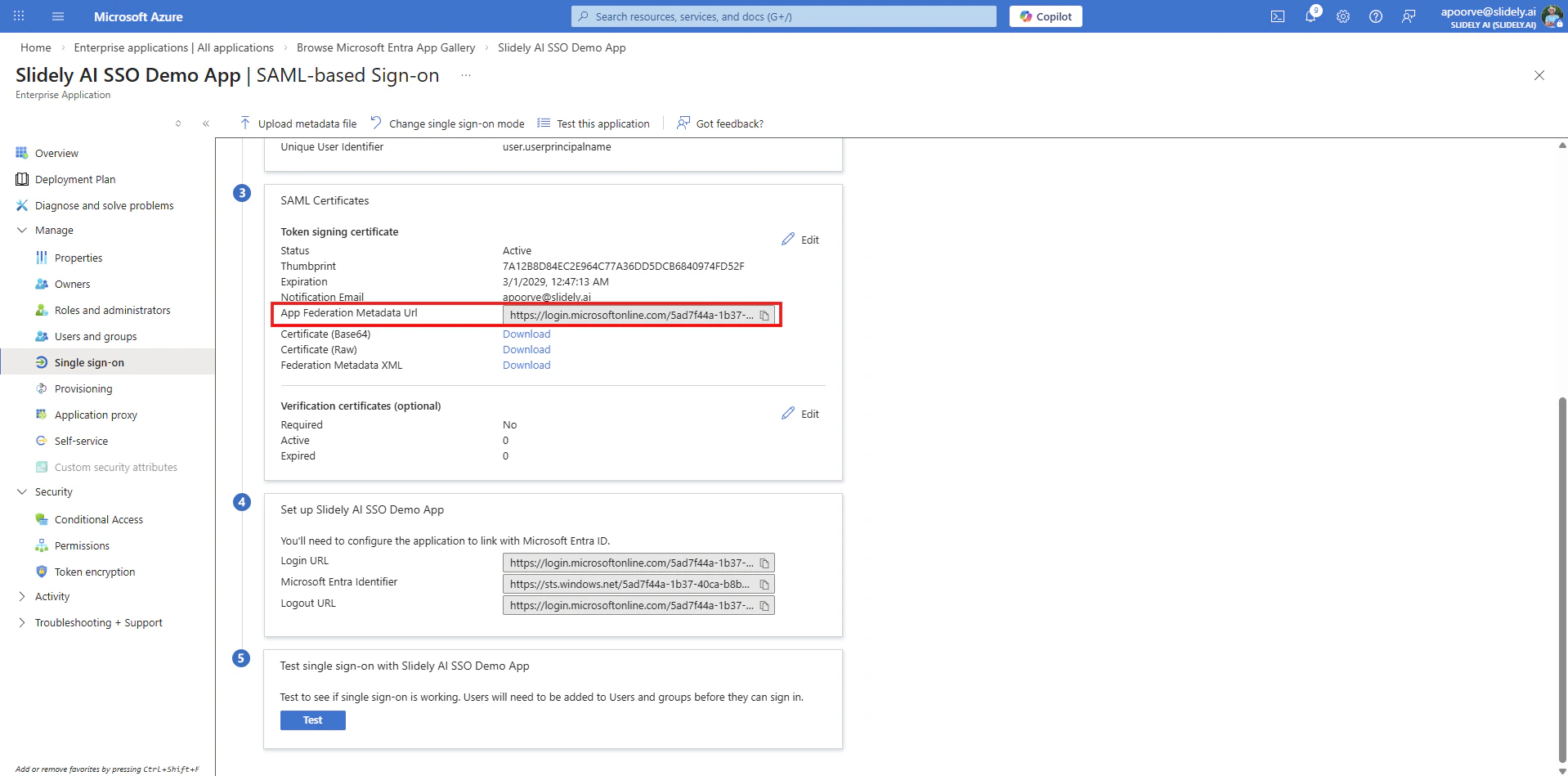Click the sidebar expand/collapse arrows icon
Screen dimensions: 1568x776
tap(178, 123)
